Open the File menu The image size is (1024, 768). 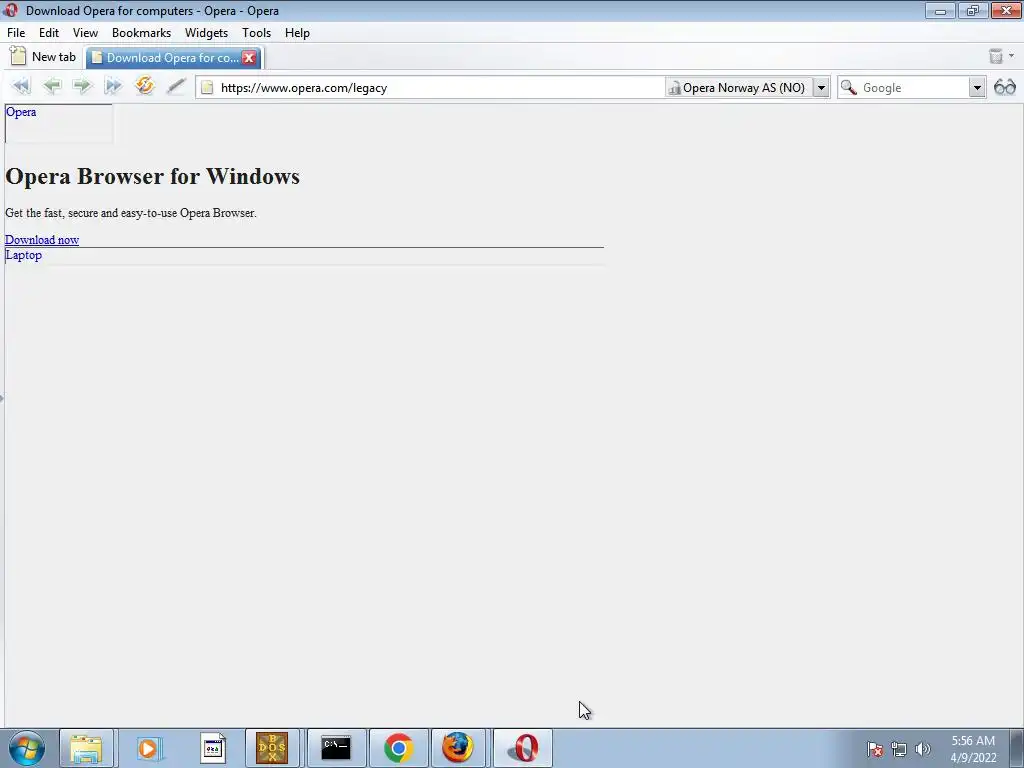tap(16, 33)
